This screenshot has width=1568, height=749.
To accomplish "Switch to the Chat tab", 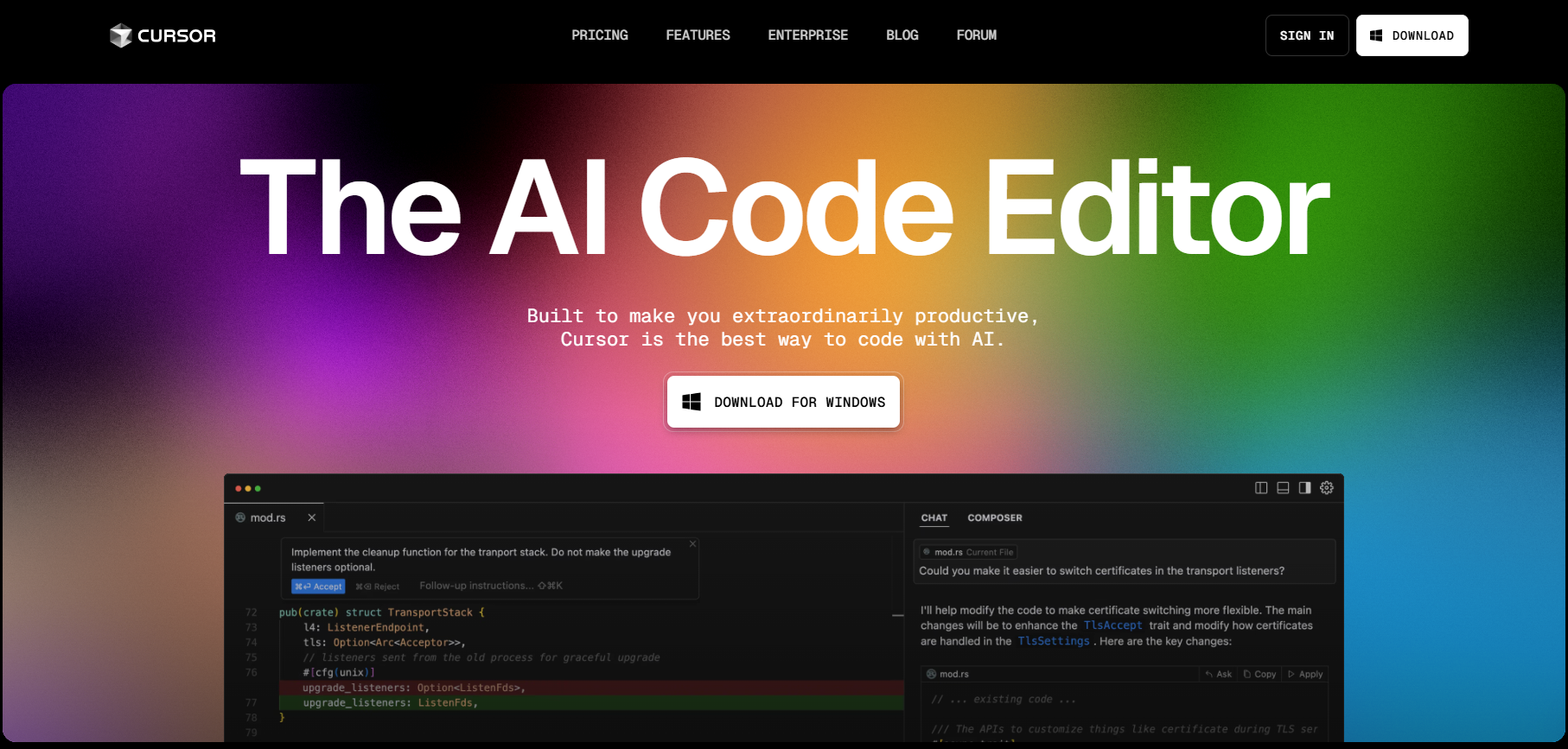I will (x=934, y=518).
